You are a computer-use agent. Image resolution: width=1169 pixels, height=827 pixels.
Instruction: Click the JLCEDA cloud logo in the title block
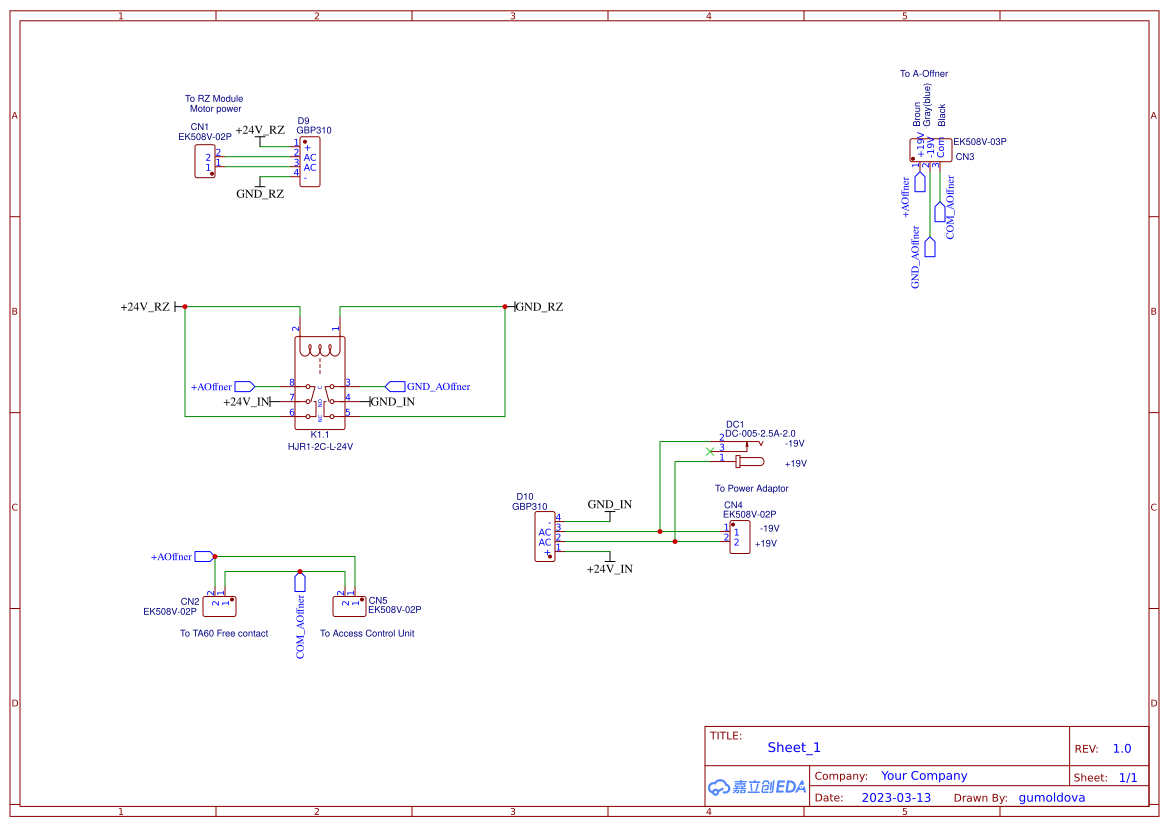(755, 787)
